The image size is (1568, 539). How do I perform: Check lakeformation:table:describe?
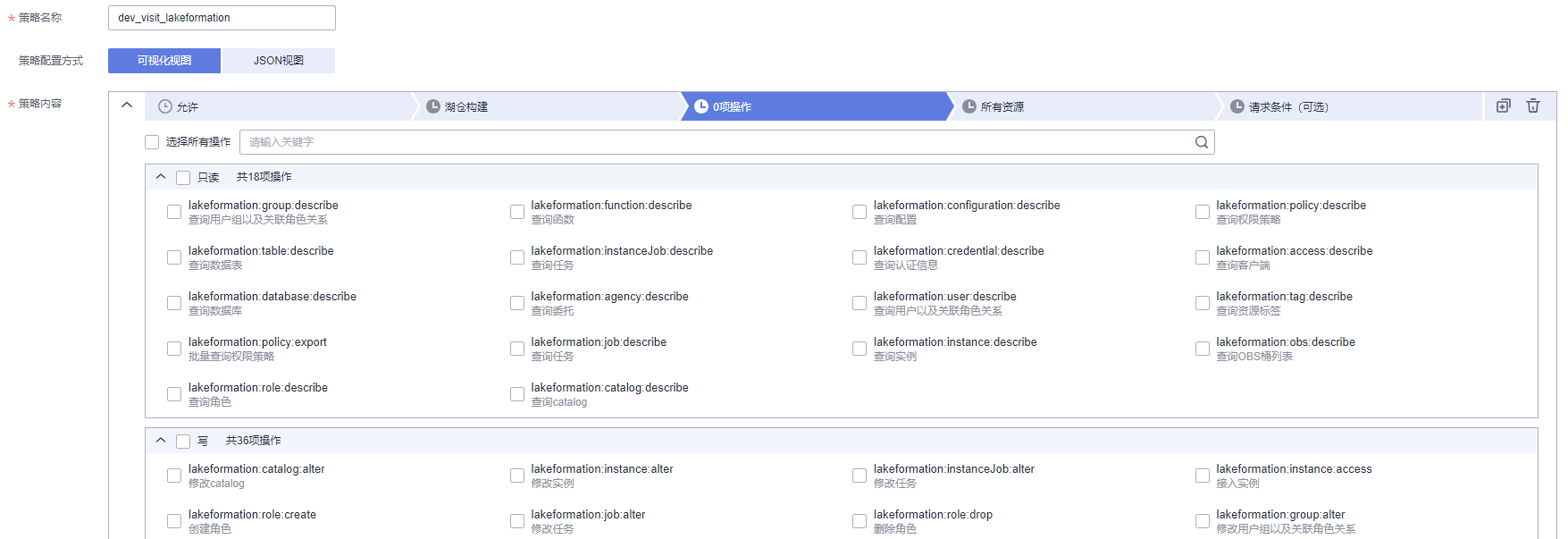point(174,257)
